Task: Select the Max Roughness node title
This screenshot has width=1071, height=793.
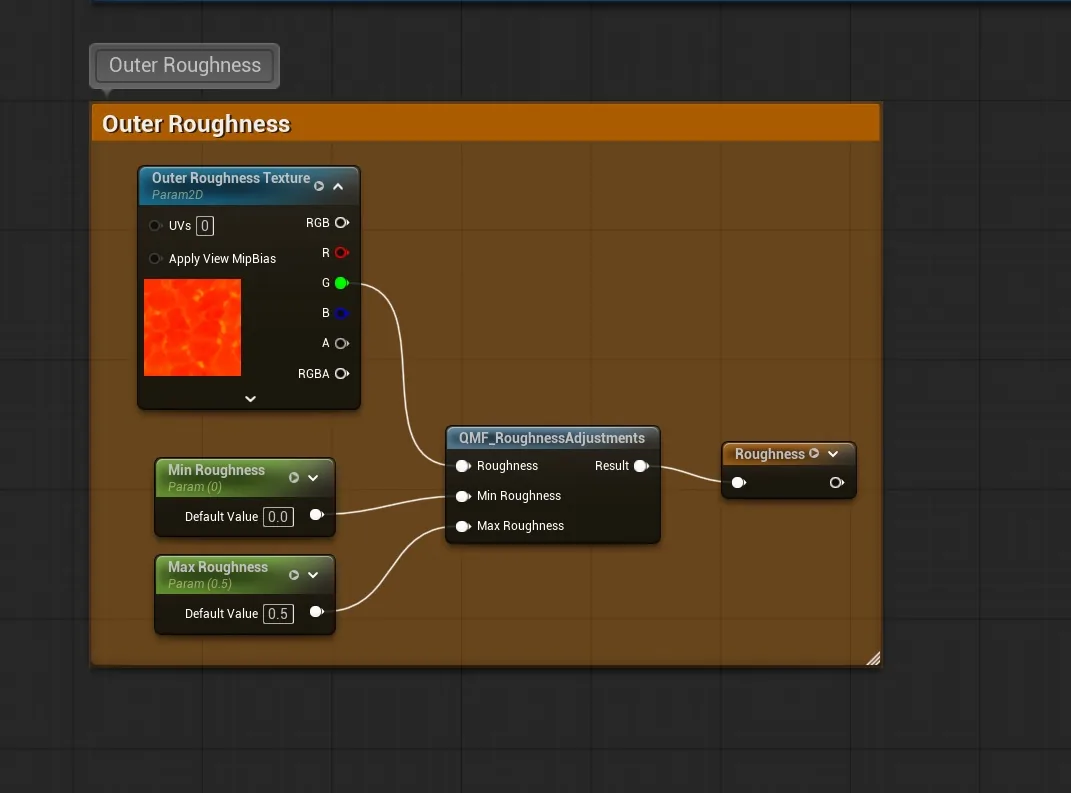Action: click(218, 567)
